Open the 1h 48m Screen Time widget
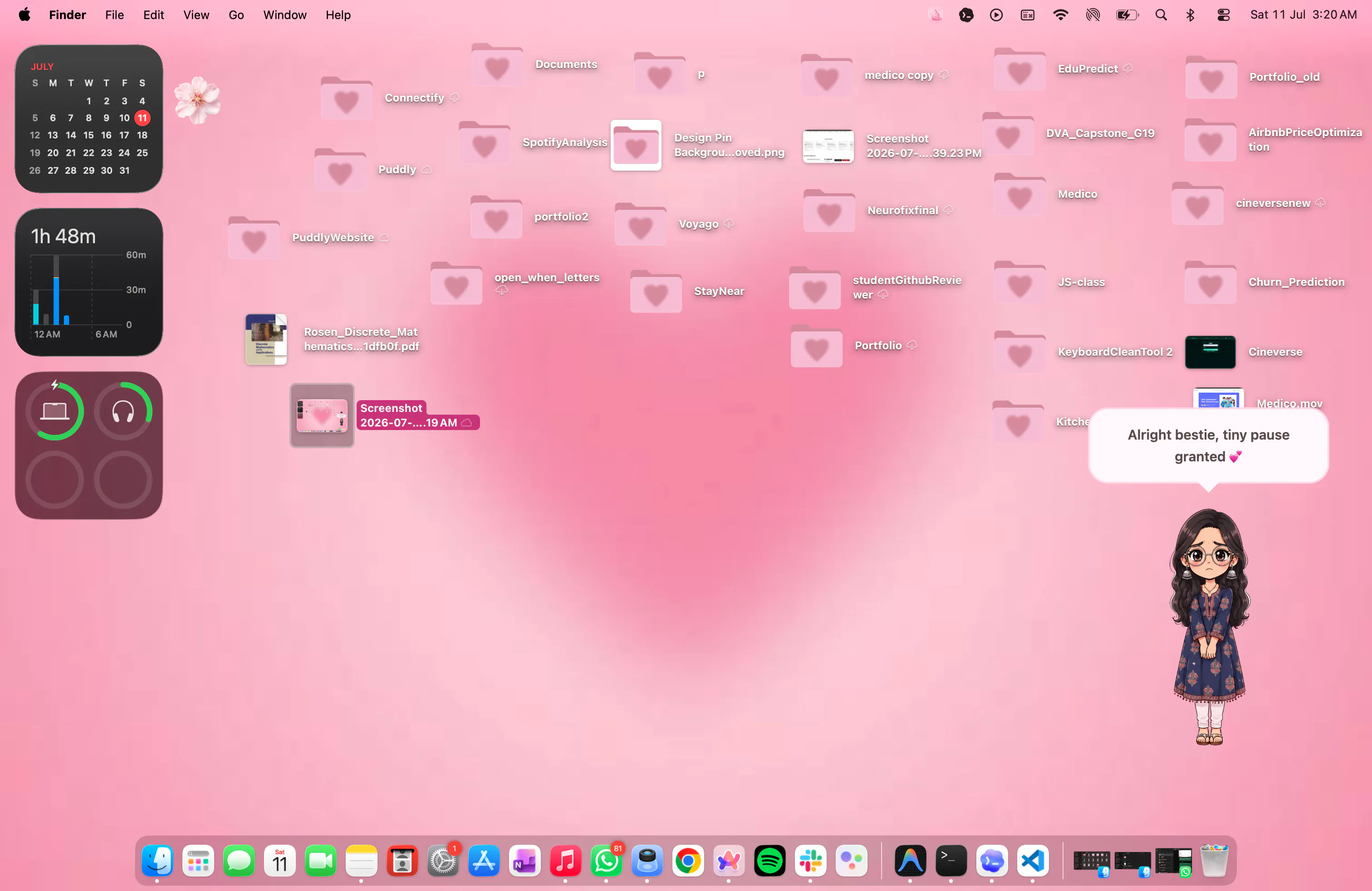 tap(89, 282)
